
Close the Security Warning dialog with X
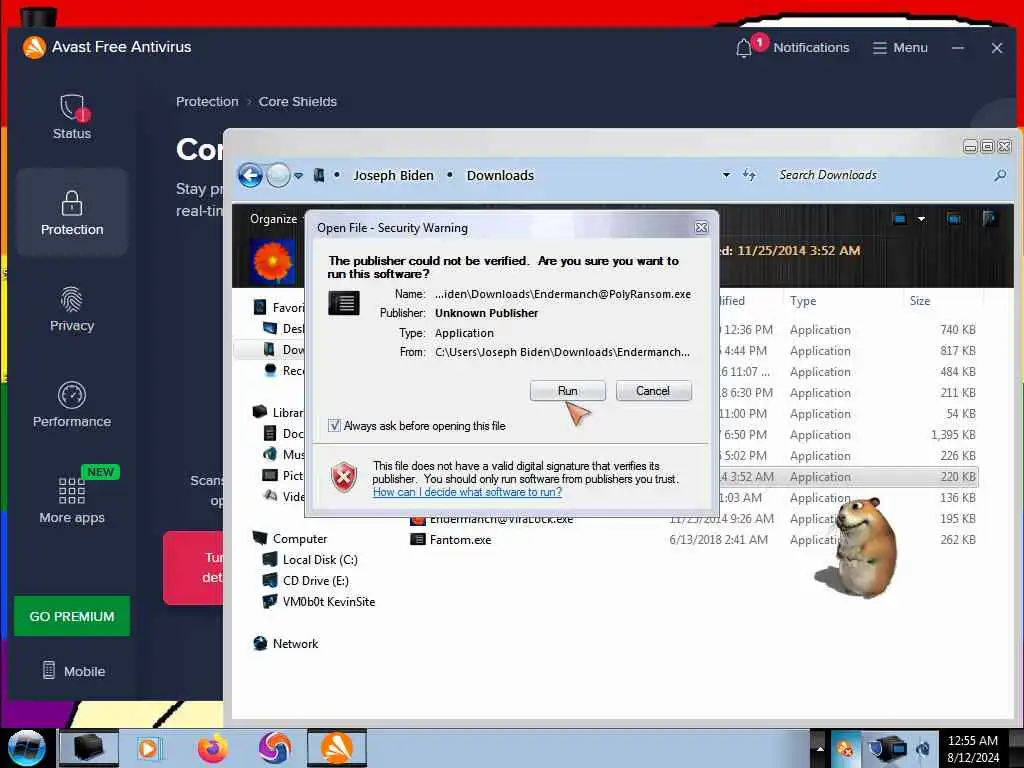pos(701,227)
